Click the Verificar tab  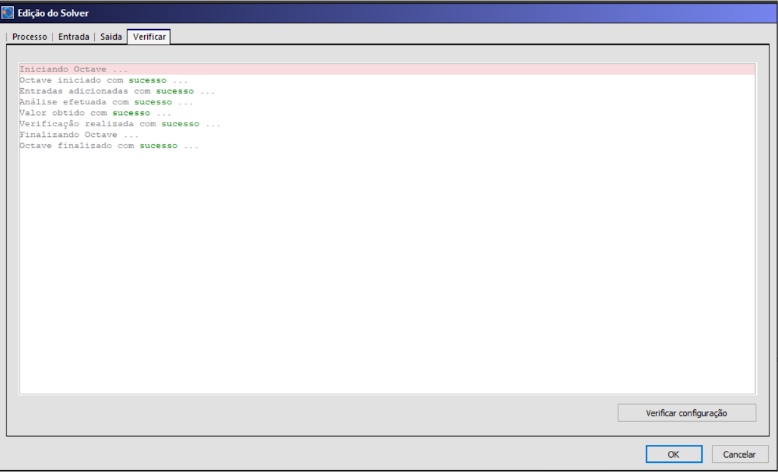(149, 37)
